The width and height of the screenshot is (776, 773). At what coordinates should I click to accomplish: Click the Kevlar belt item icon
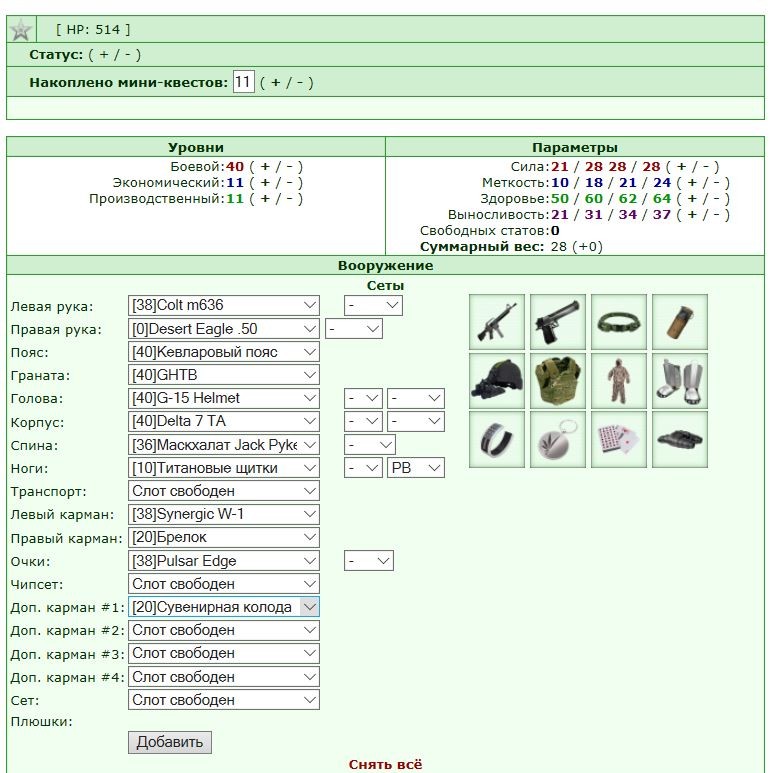[619, 322]
